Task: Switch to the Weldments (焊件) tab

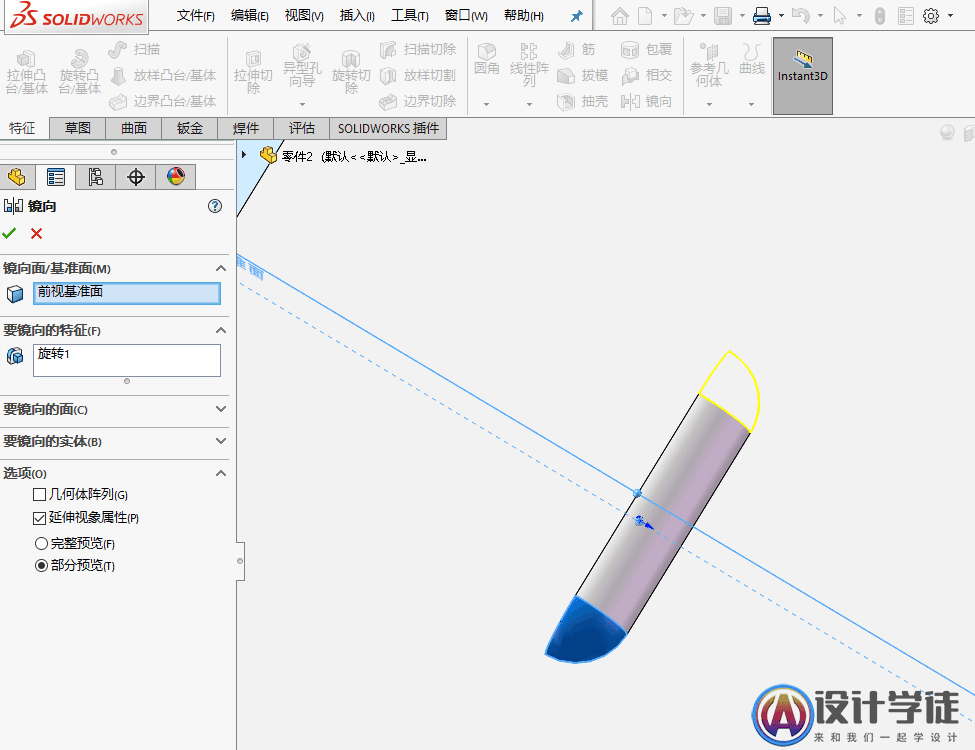Action: pyautogui.click(x=246, y=128)
